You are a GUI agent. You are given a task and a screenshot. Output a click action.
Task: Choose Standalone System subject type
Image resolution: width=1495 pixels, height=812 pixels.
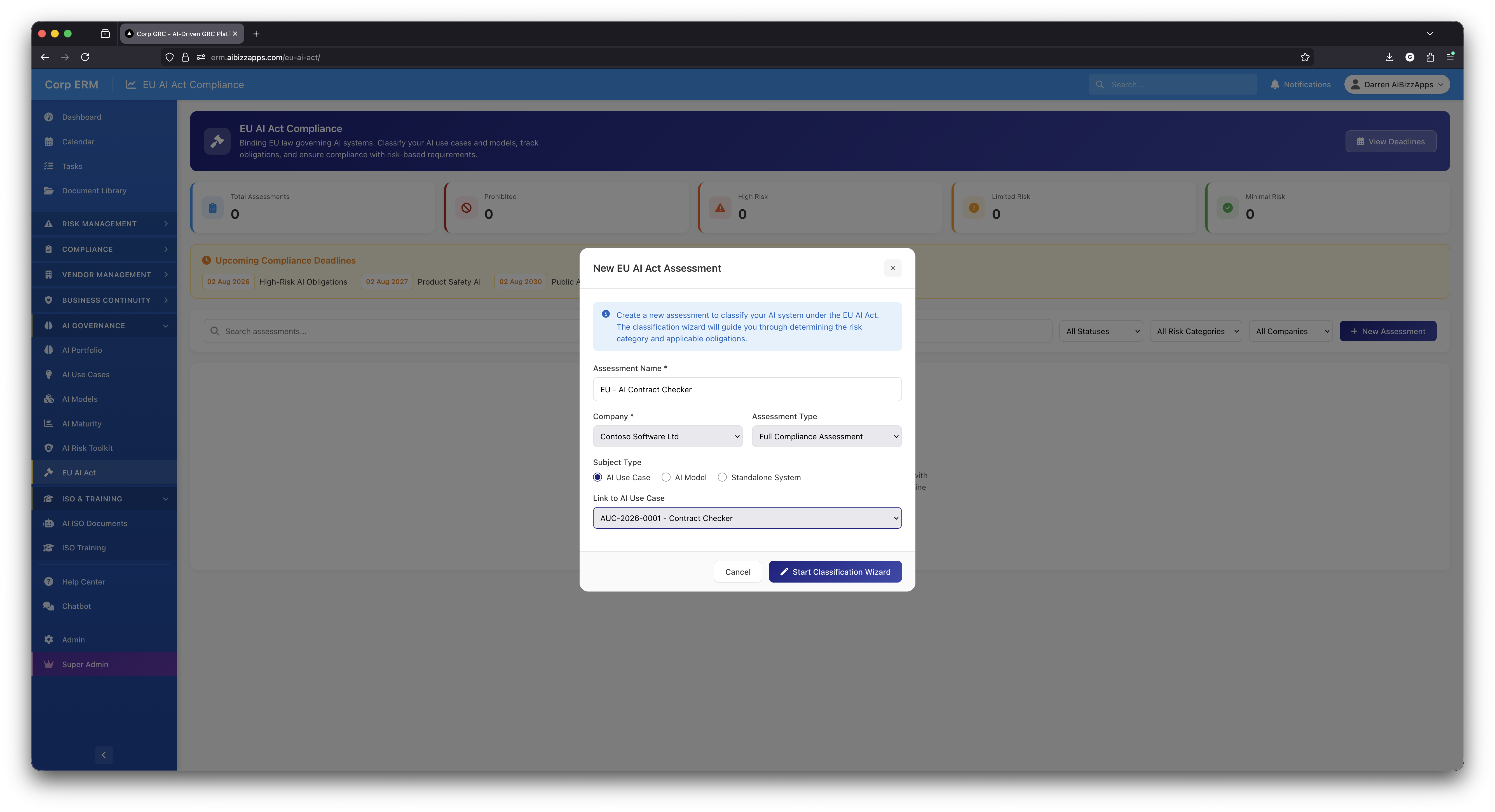(x=723, y=477)
